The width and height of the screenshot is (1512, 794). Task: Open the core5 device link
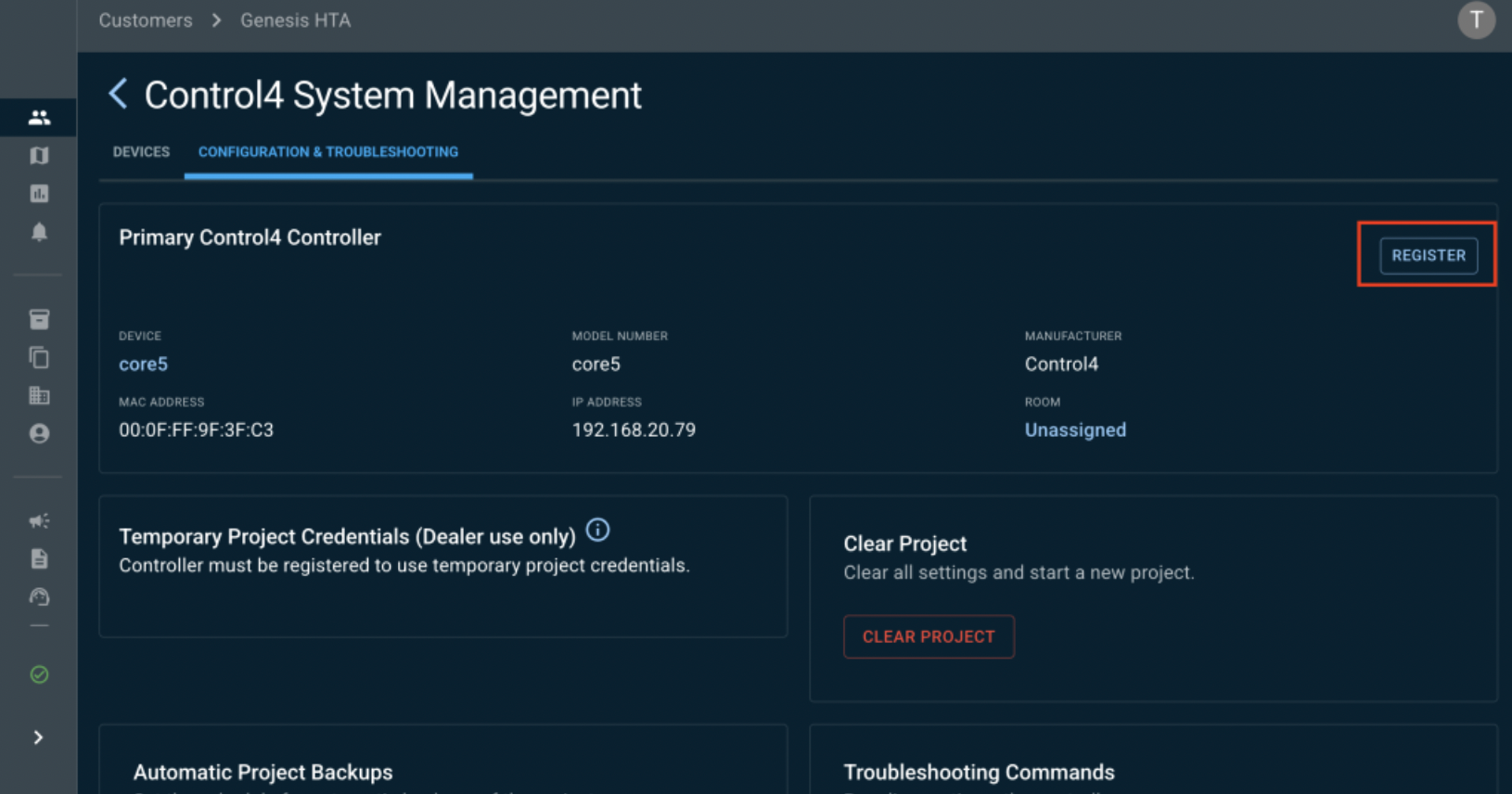click(144, 365)
